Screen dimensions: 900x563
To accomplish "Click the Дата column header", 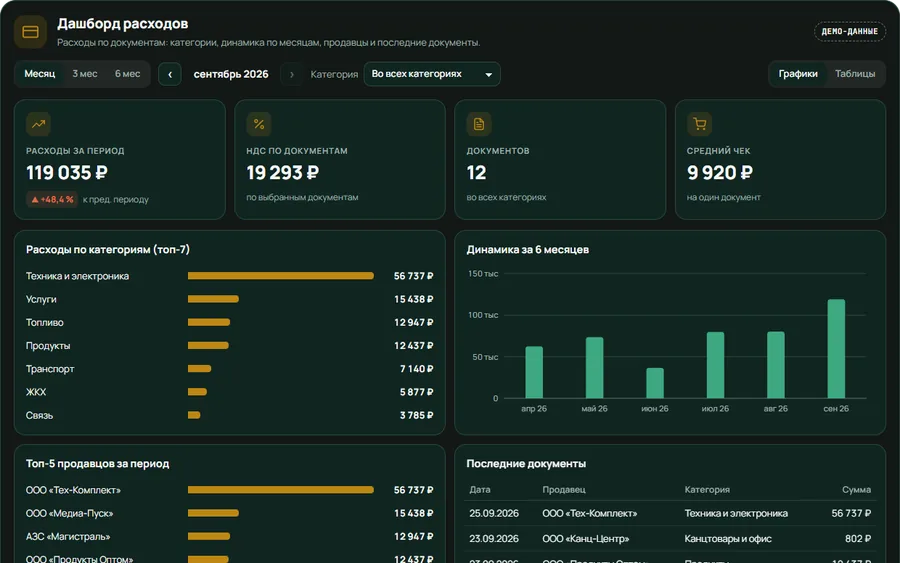I will (480, 490).
